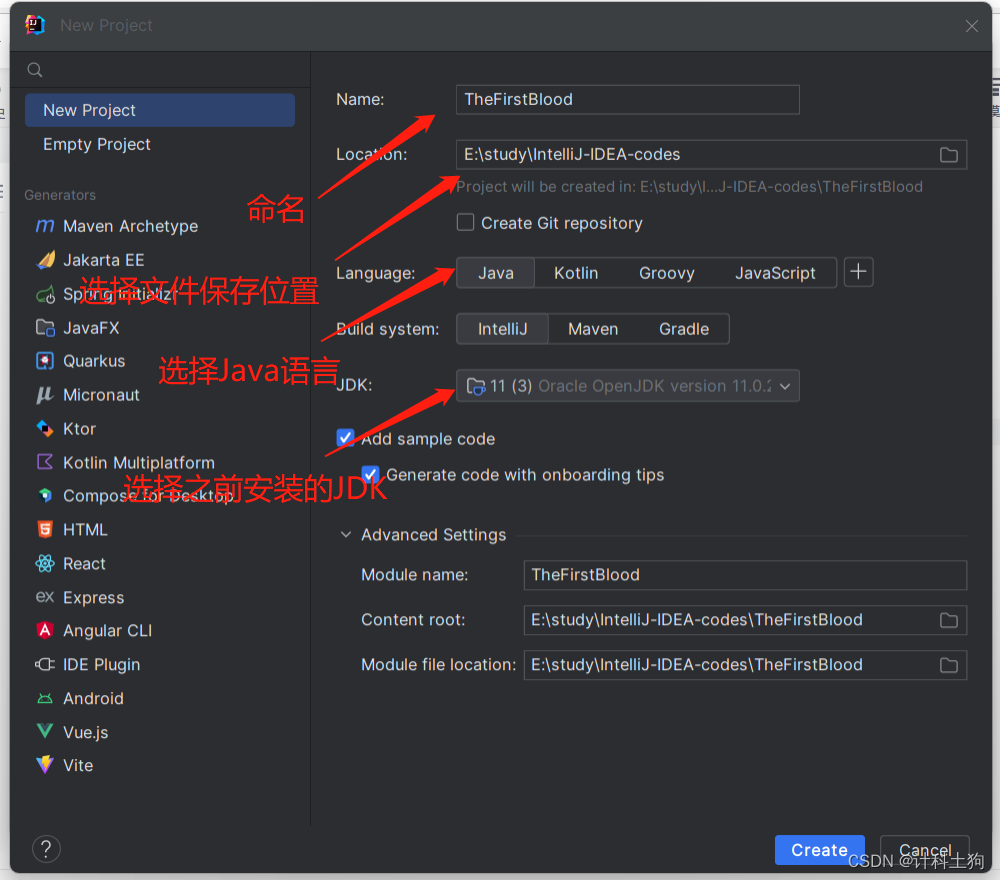Select the IDE Plugin icon

[45, 664]
